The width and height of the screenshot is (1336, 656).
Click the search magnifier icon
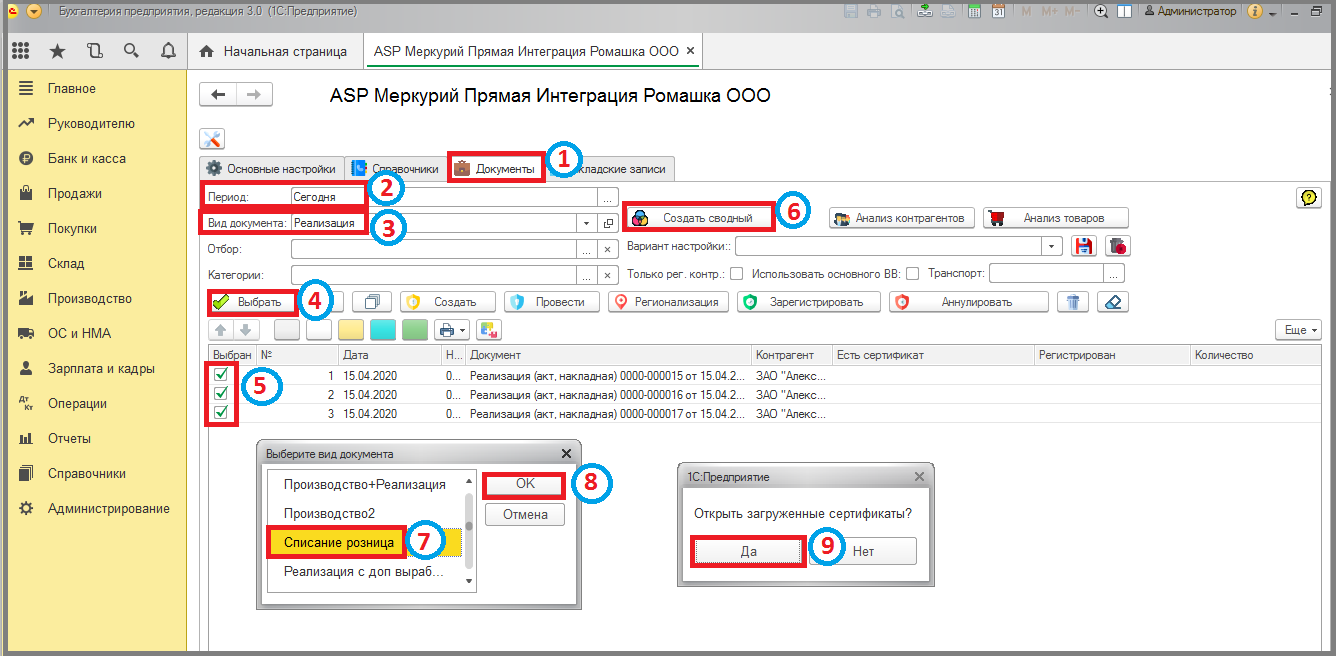[131, 51]
